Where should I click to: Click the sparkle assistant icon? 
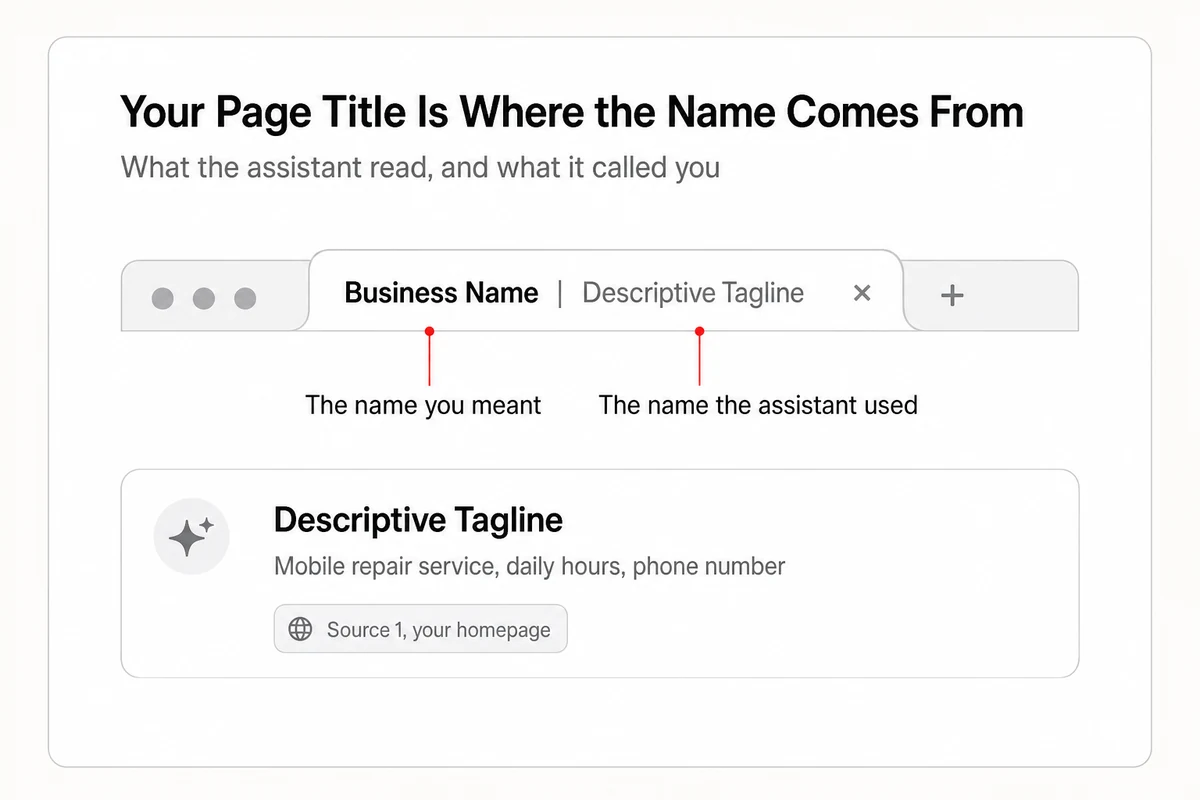pos(191,538)
